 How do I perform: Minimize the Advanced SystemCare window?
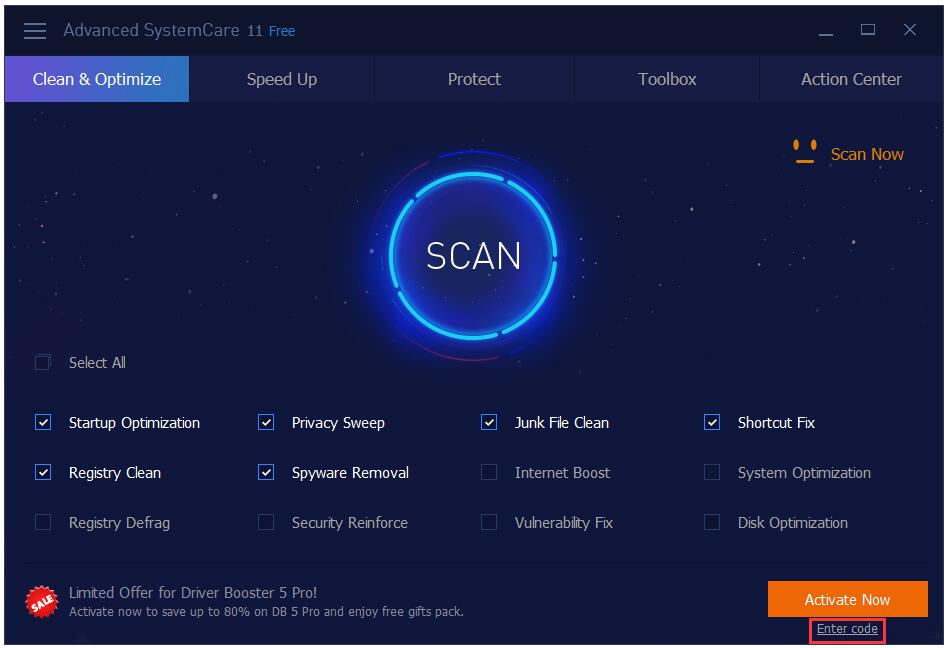(826, 31)
